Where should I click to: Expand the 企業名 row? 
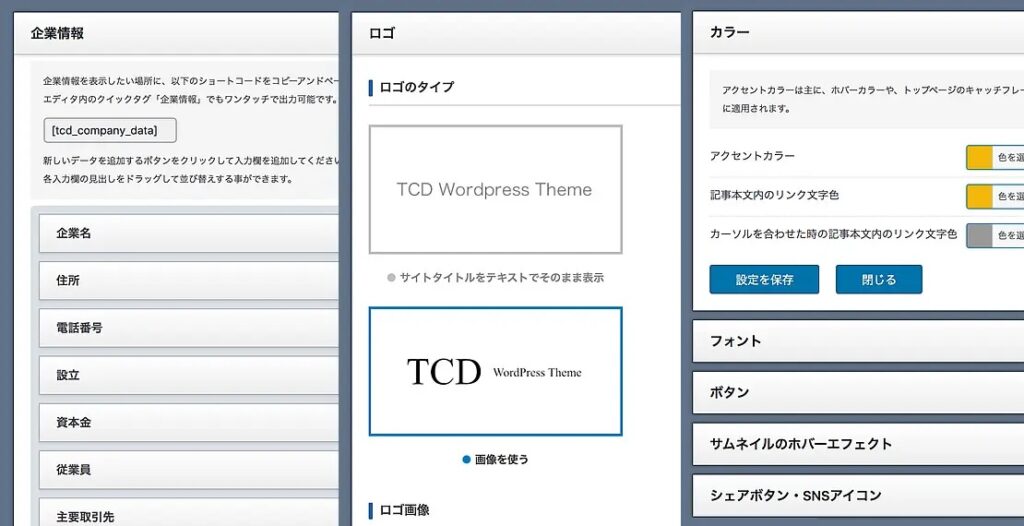click(x=189, y=233)
